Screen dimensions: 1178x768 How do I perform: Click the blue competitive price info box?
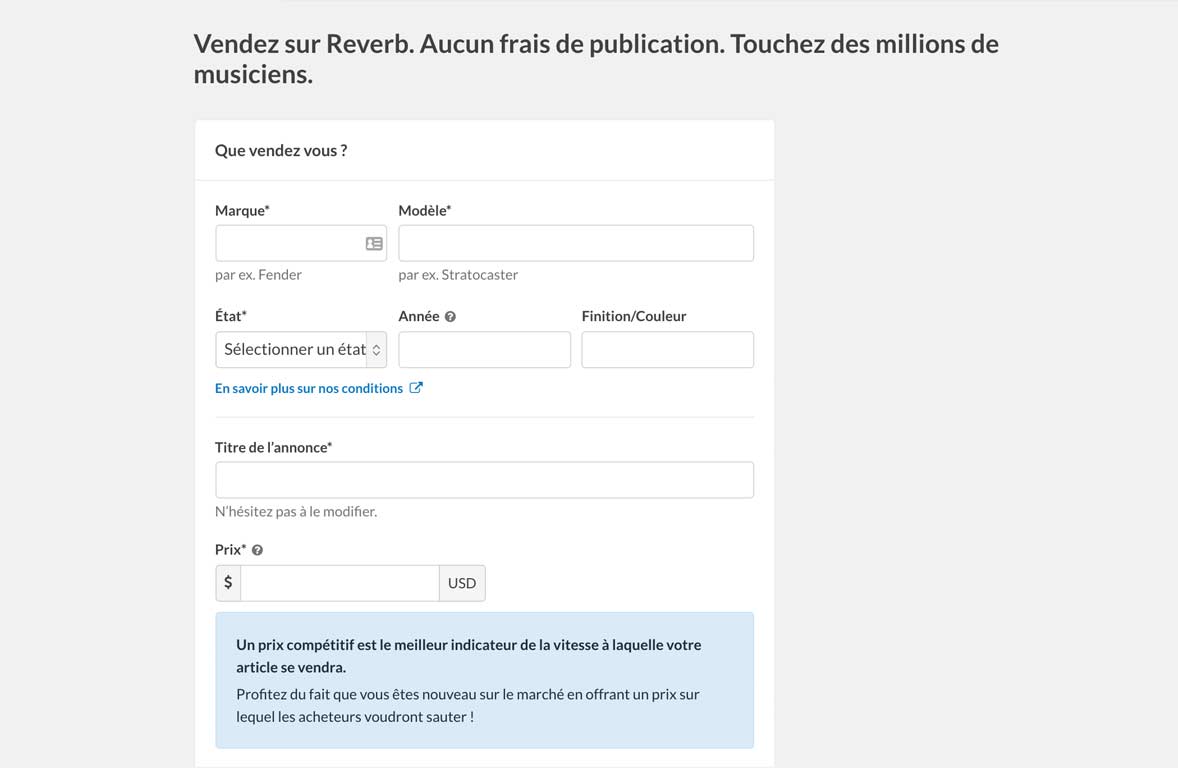pos(484,680)
